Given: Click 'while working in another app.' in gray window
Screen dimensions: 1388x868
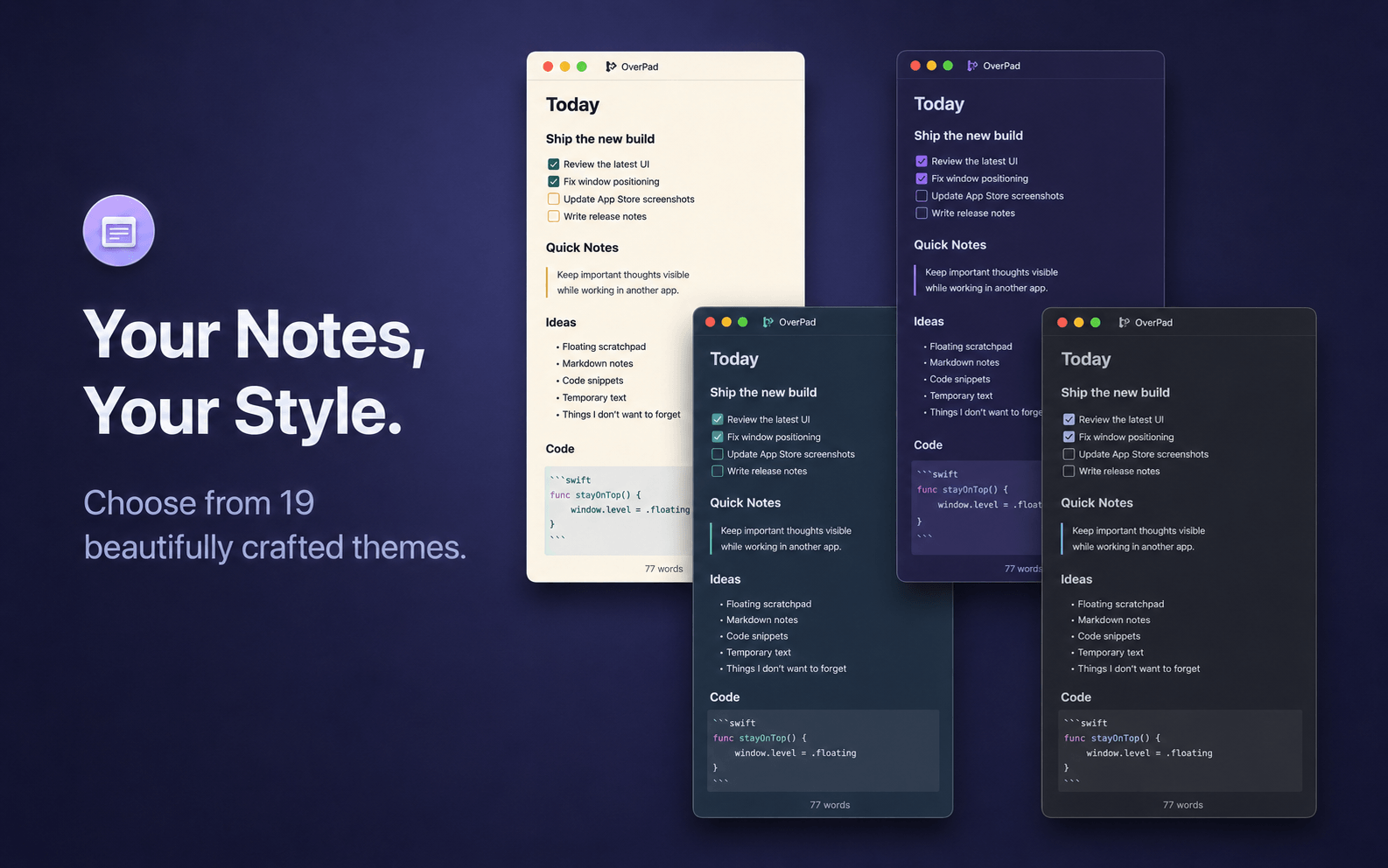Looking at the screenshot, I should pyautogui.click(x=1133, y=547).
